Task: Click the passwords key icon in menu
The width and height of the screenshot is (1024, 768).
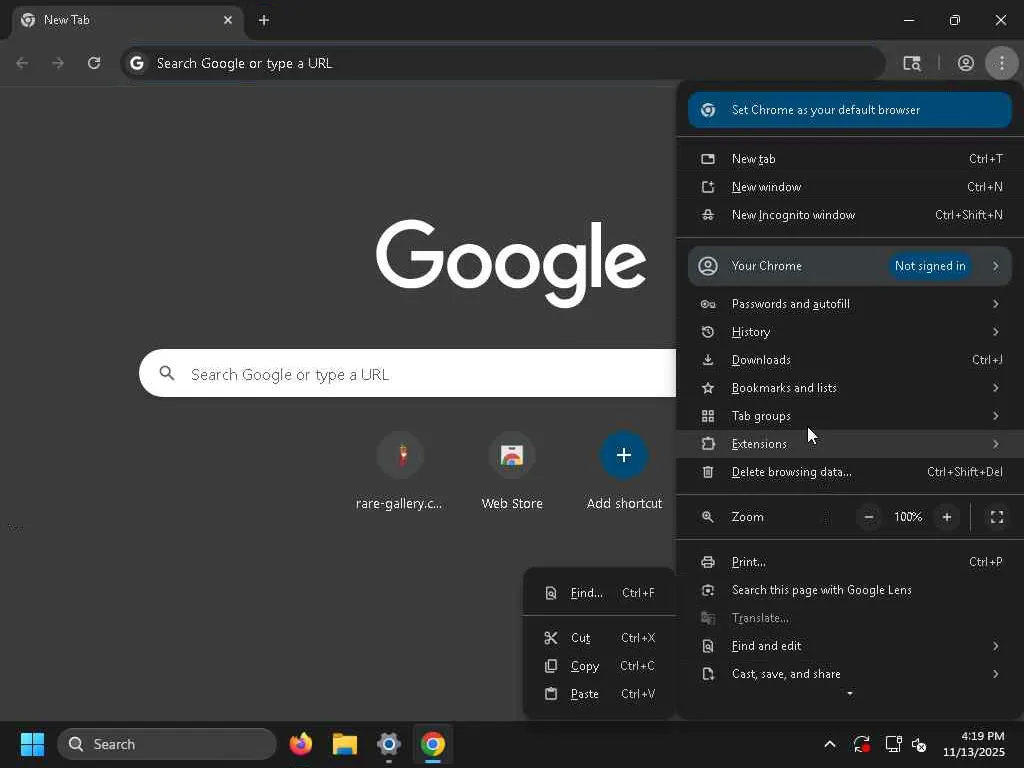Action: (708, 304)
